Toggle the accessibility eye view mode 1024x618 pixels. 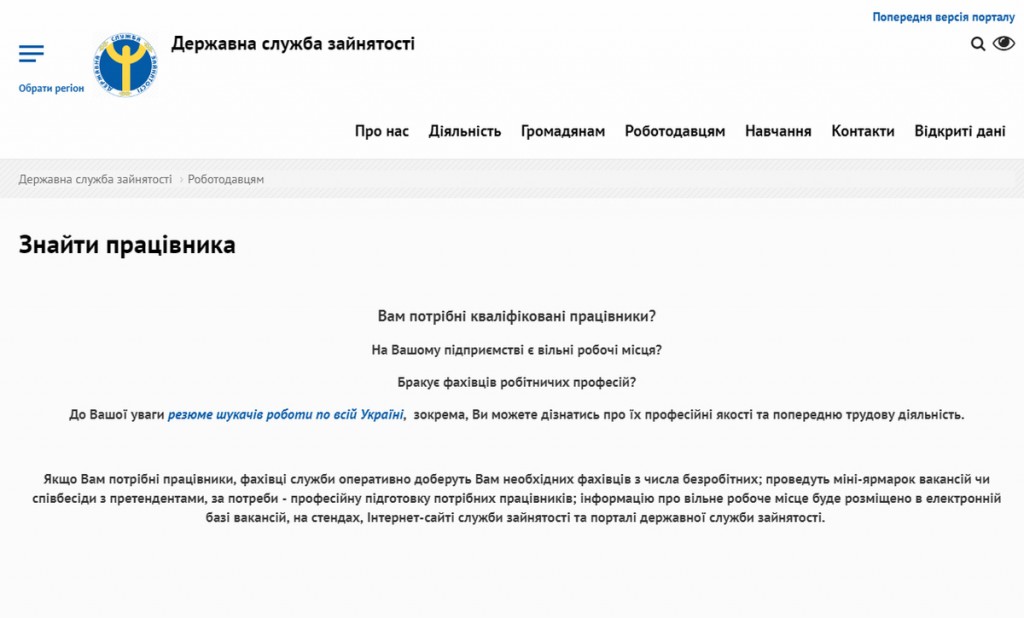(1003, 43)
